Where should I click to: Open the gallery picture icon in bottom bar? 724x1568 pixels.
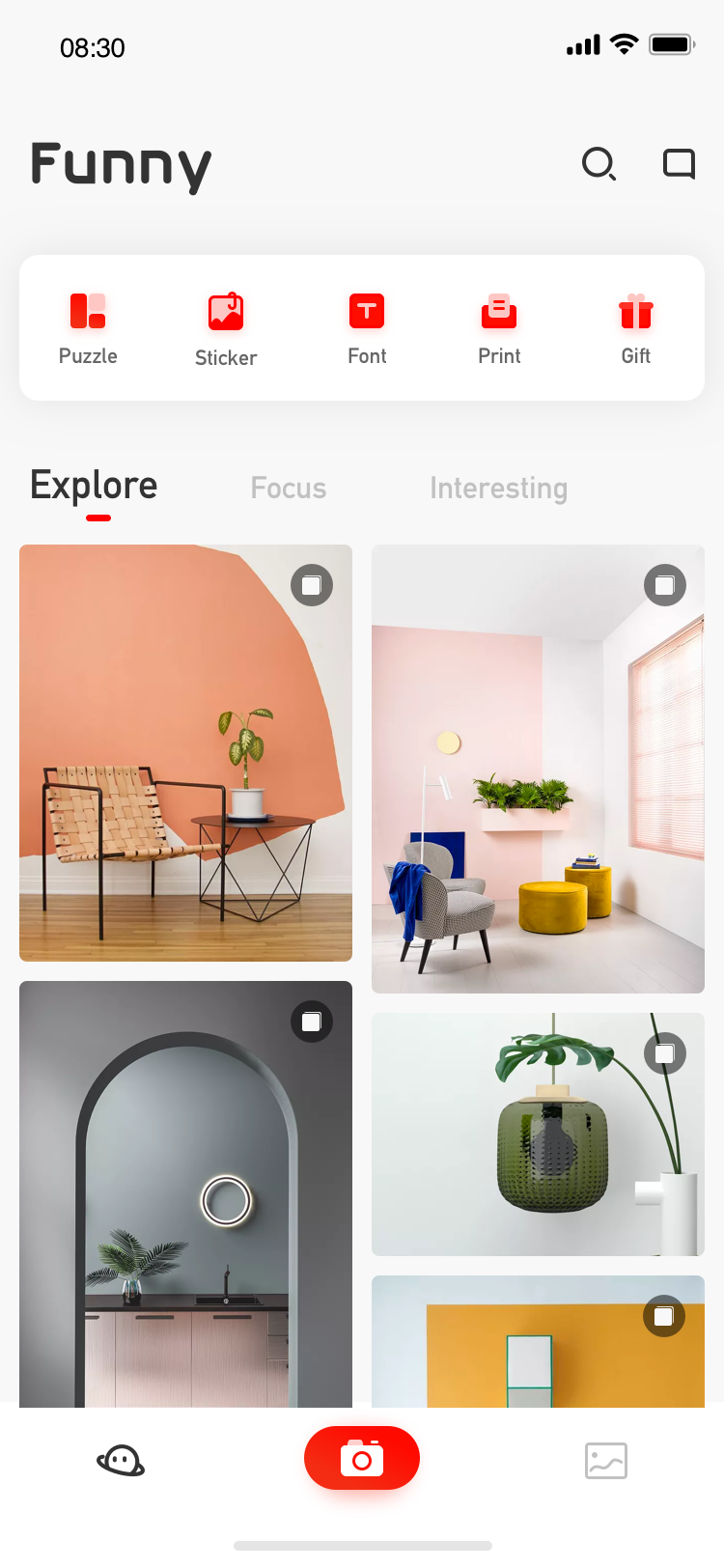tap(606, 1461)
